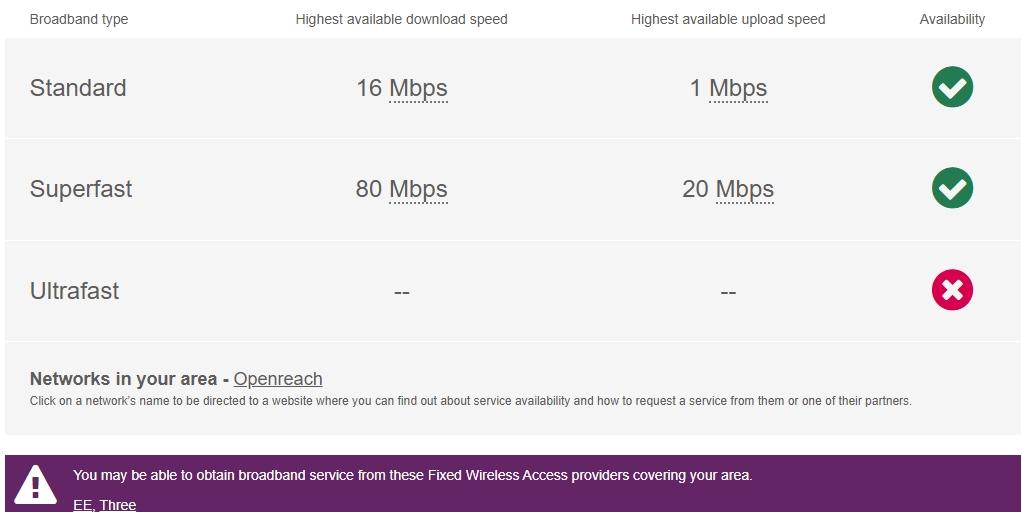The image size is (1022, 512).
Task: Click the Highest available upload speed header
Action: pos(728,19)
